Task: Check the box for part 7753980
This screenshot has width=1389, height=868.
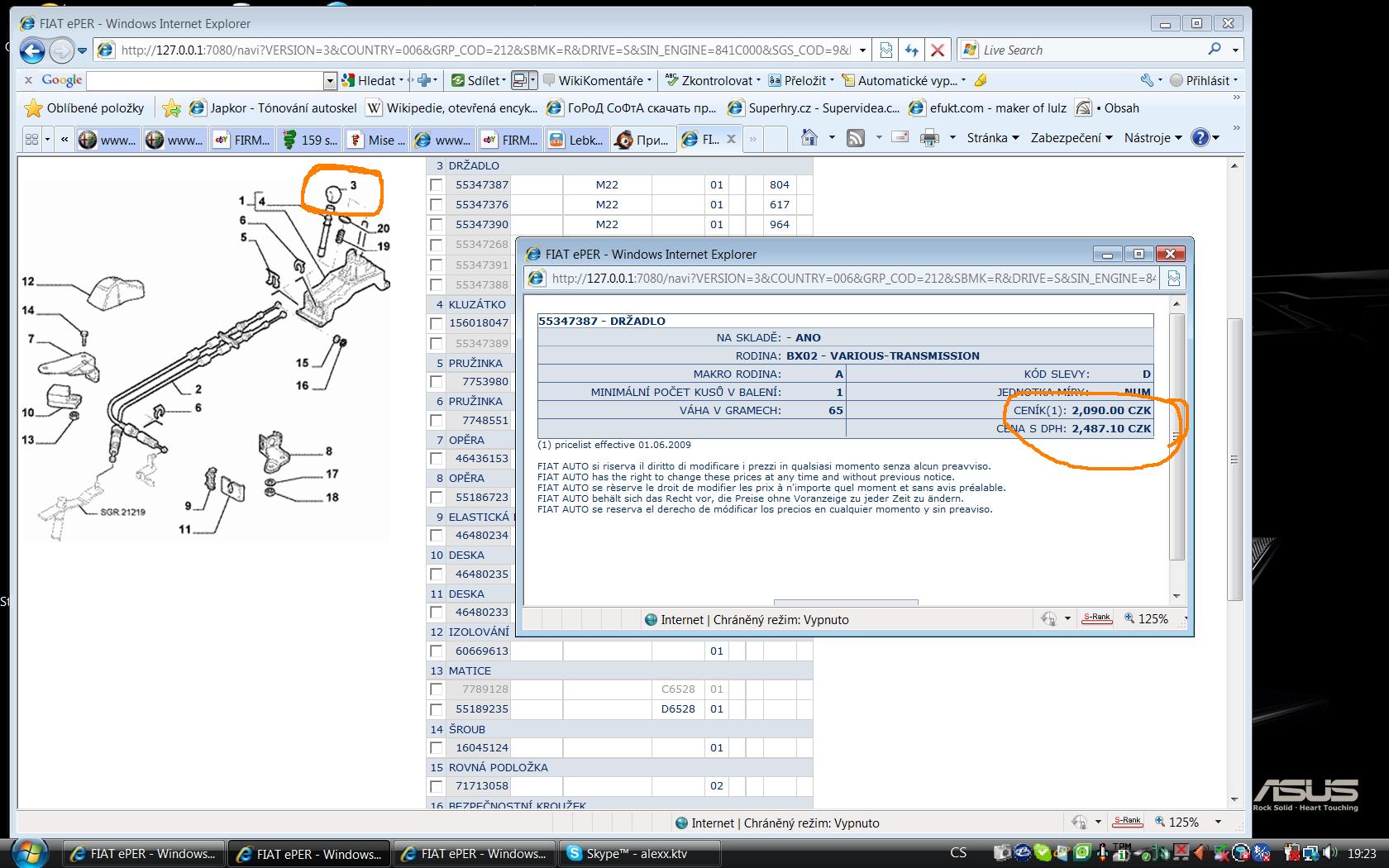Action: (437, 382)
